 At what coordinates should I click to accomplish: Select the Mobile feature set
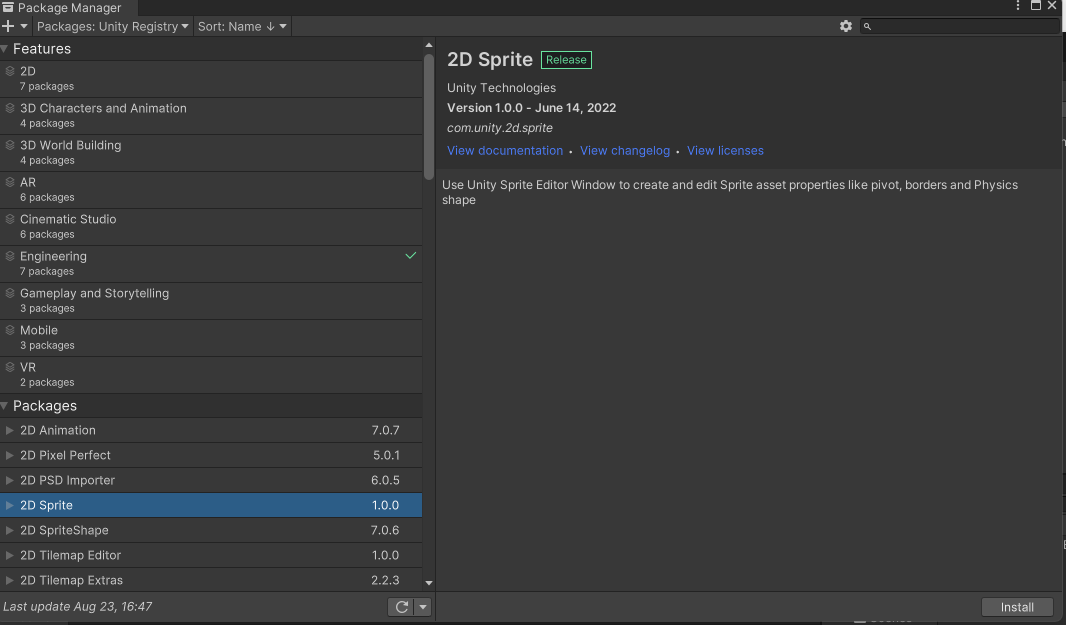(x=211, y=338)
